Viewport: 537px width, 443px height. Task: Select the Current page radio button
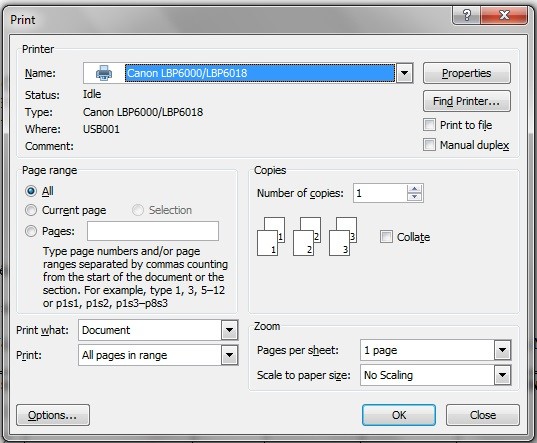click(31, 210)
